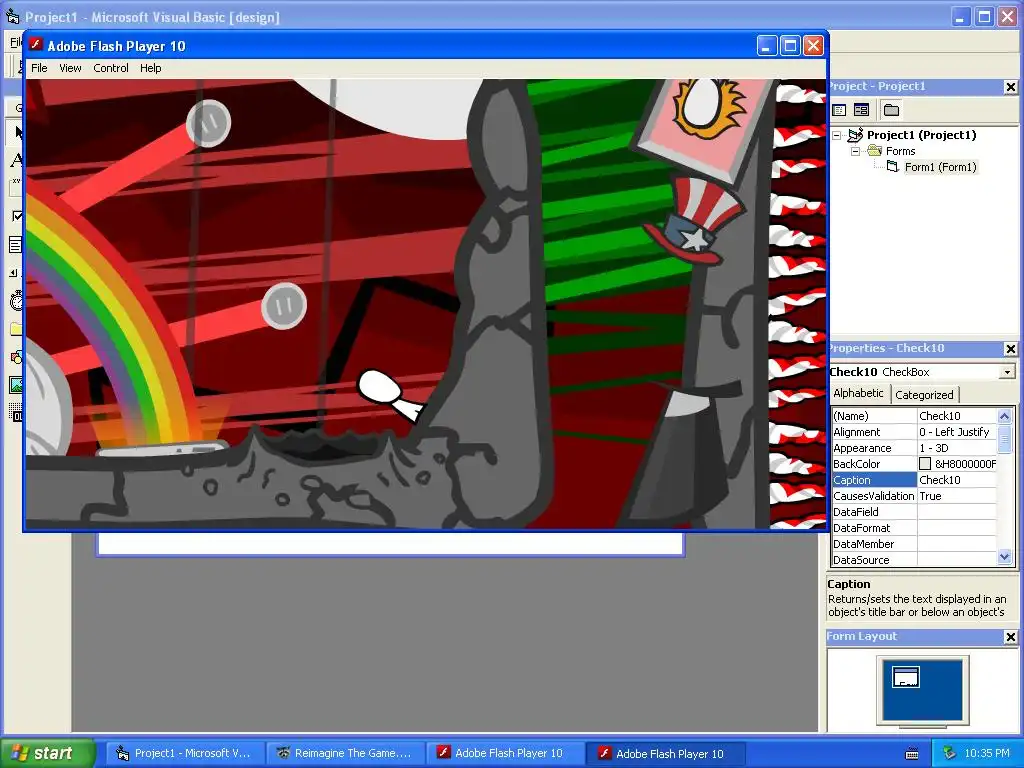Click keyboard icon in system tray

[x=912, y=753]
